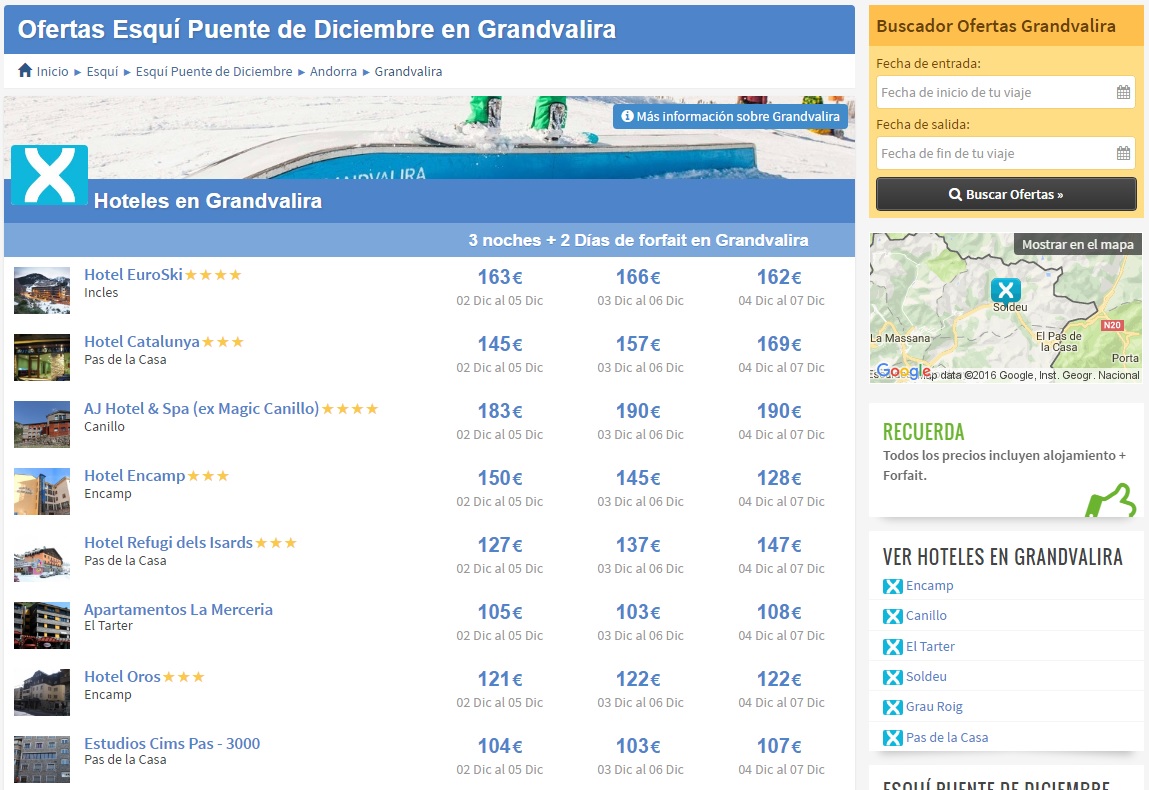Screen dimensions: 1149x790
Task: Navigate to Andorra breadcrumb
Action: coord(333,71)
